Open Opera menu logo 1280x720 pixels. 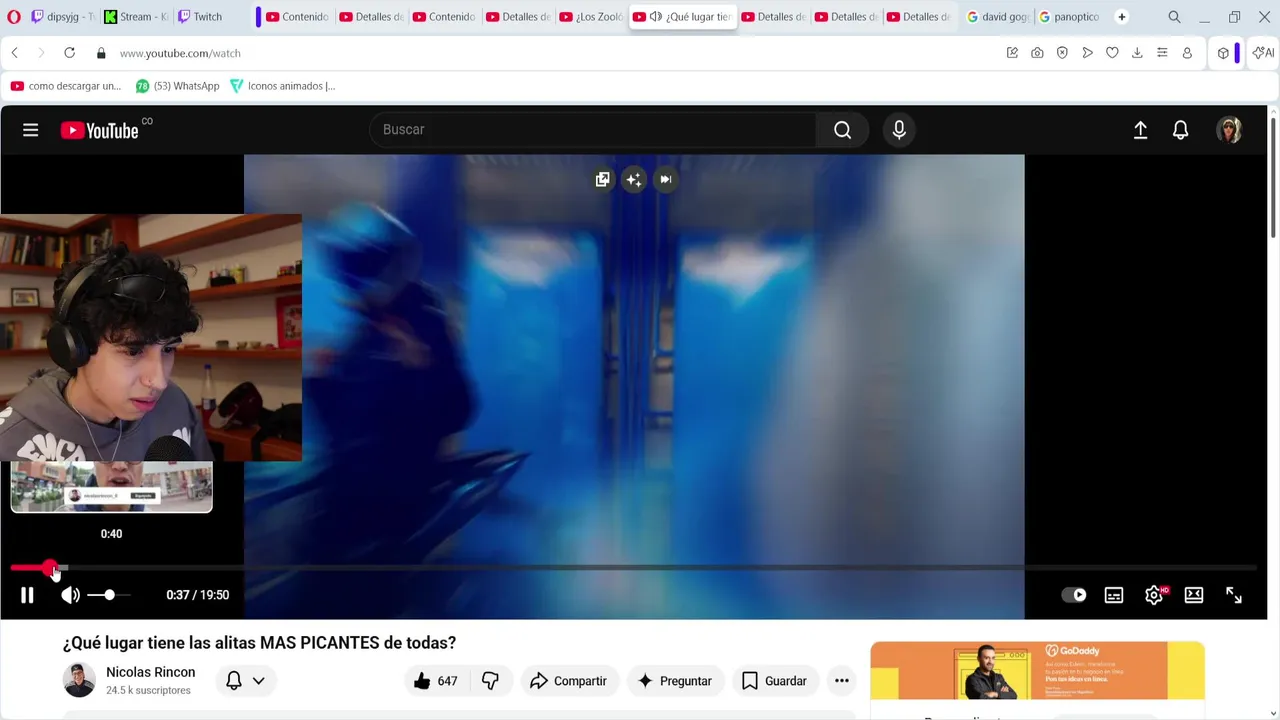click(x=14, y=17)
